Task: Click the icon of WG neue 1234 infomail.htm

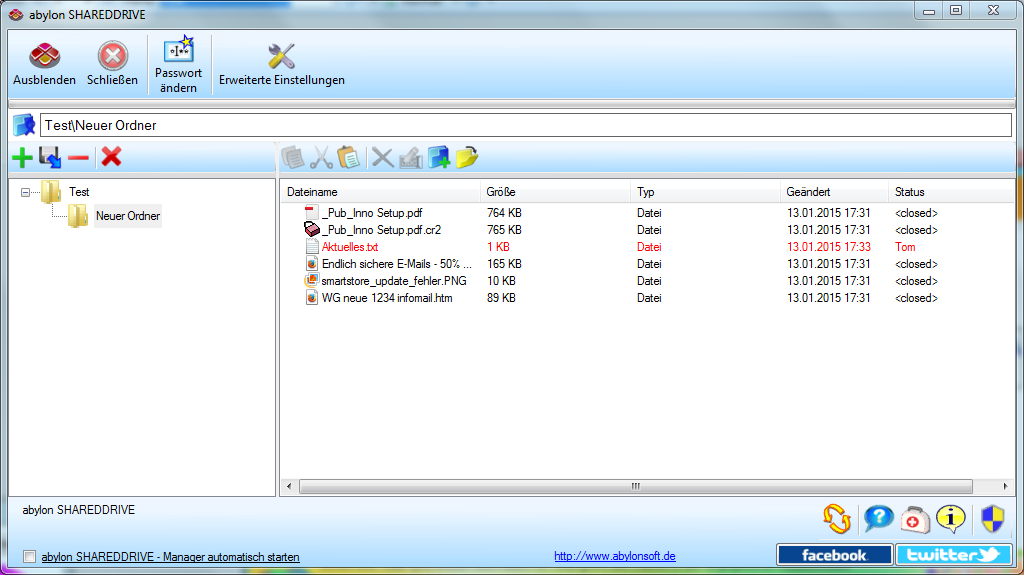Action: pos(312,297)
